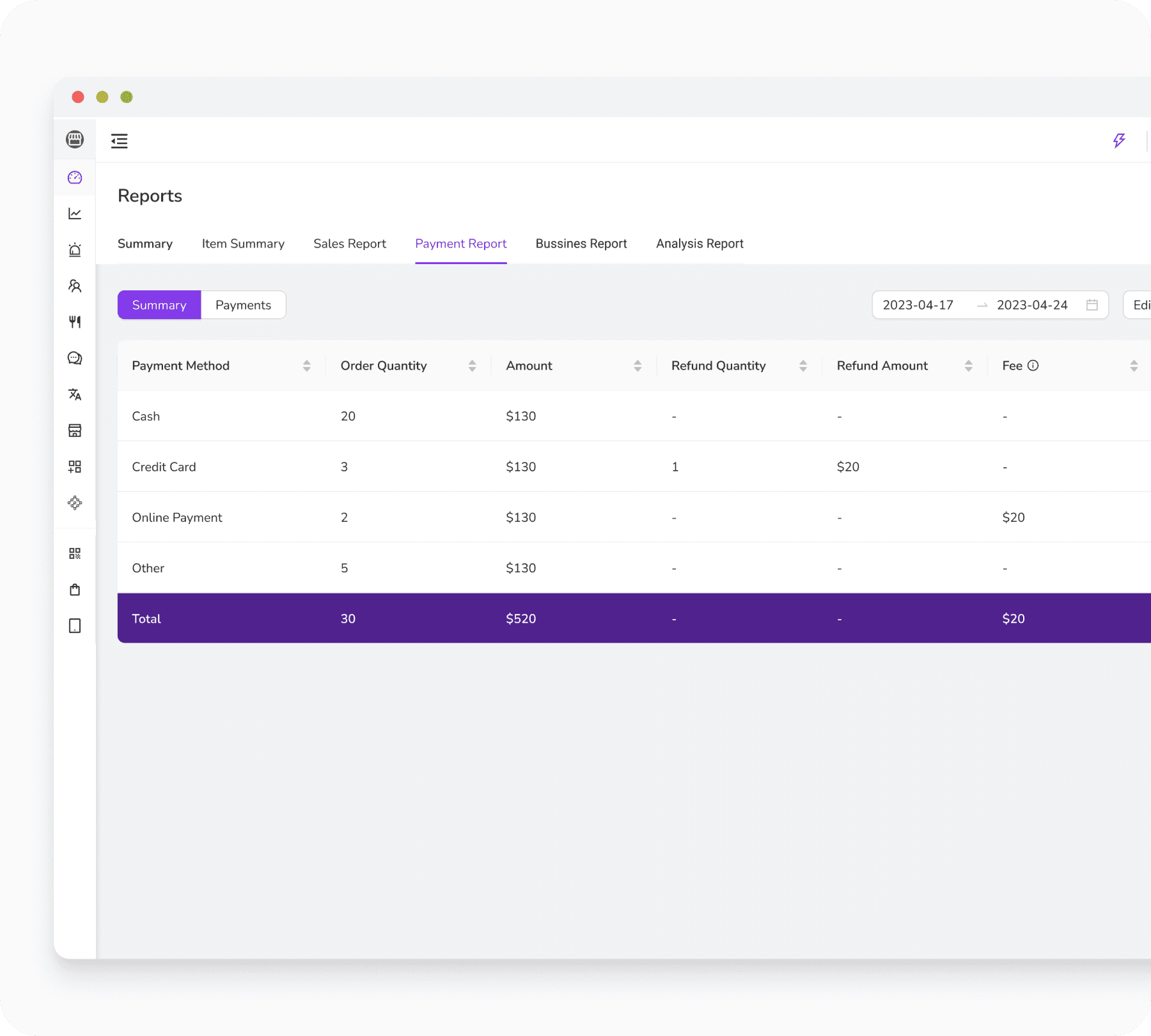Open the chat bubbles sidebar icon
Screen dimensions: 1151x1036
tap(75, 358)
